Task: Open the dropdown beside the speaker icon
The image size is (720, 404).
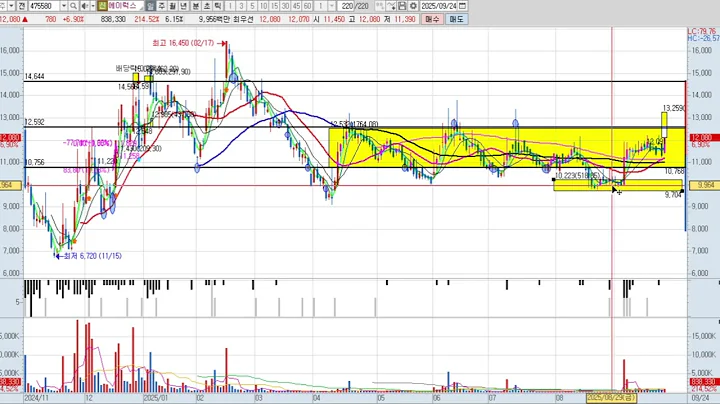Action: (93, 6)
